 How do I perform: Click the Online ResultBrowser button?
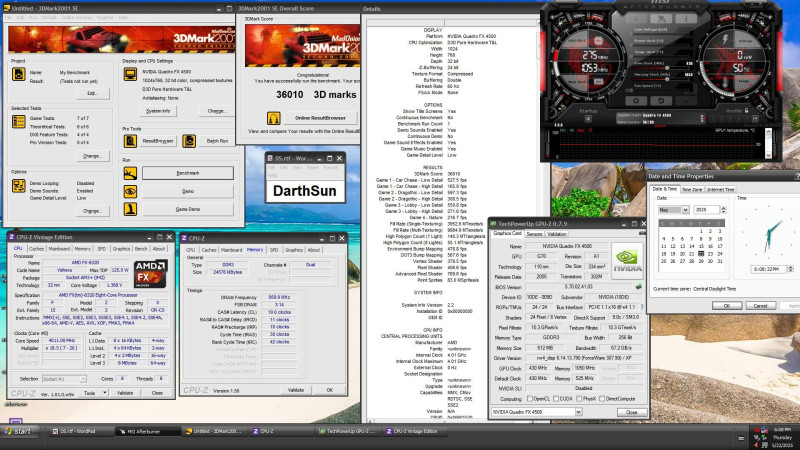click(x=320, y=118)
